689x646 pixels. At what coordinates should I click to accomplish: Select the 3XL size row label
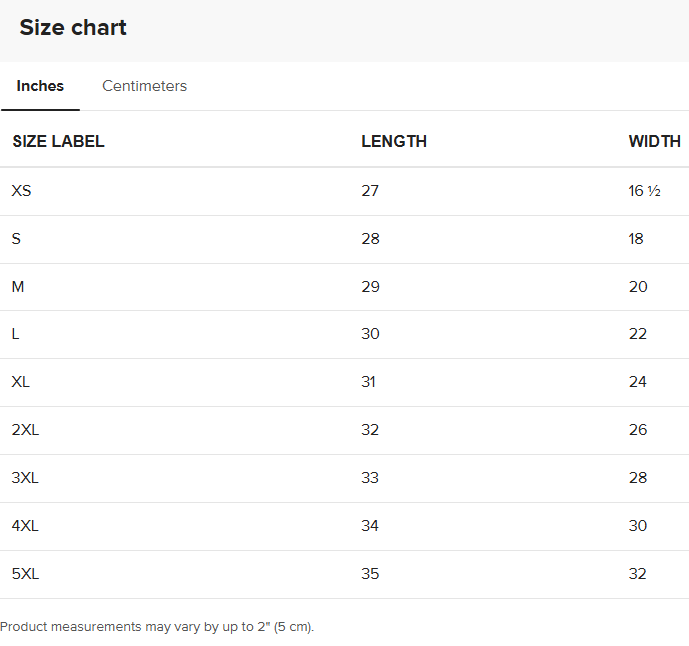click(x=25, y=478)
